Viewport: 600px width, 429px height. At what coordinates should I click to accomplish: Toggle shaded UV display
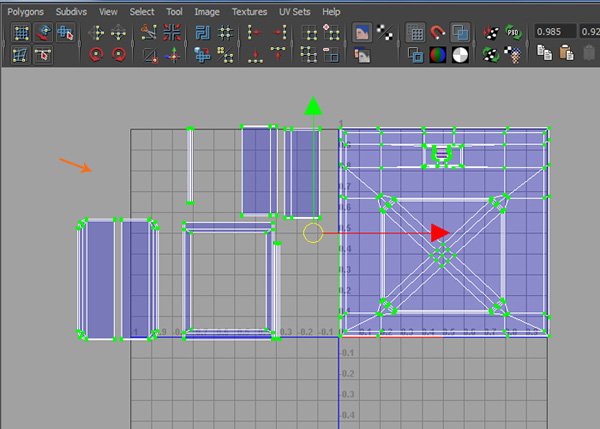tap(460, 33)
